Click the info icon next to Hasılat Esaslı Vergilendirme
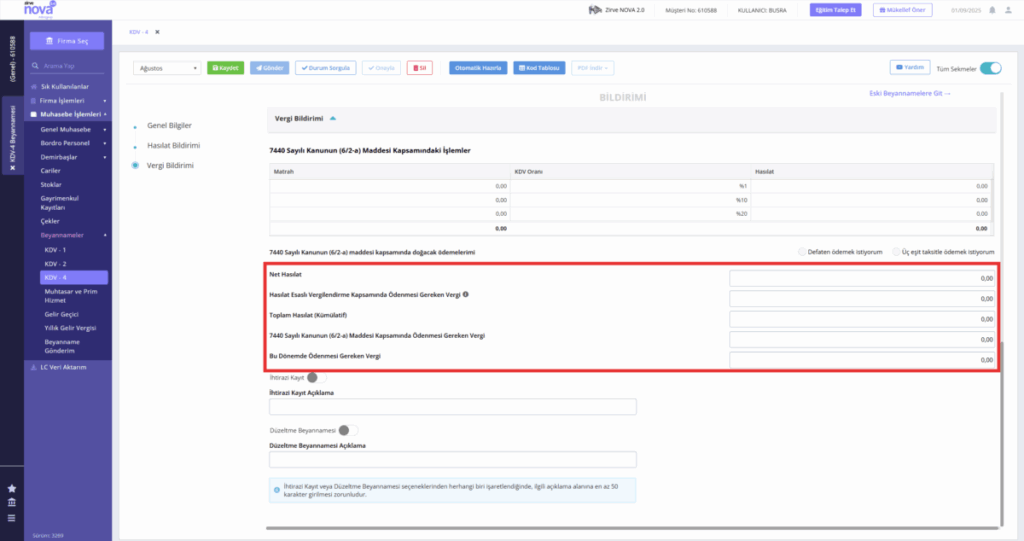This screenshot has width=1024, height=541. (466, 295)
